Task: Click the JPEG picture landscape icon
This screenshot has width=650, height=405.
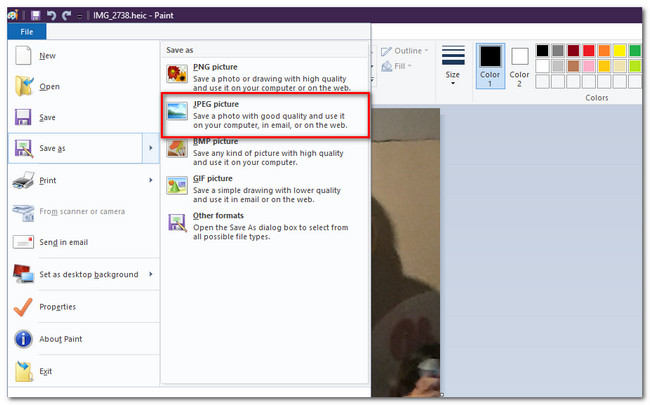Action: [177, 111]
